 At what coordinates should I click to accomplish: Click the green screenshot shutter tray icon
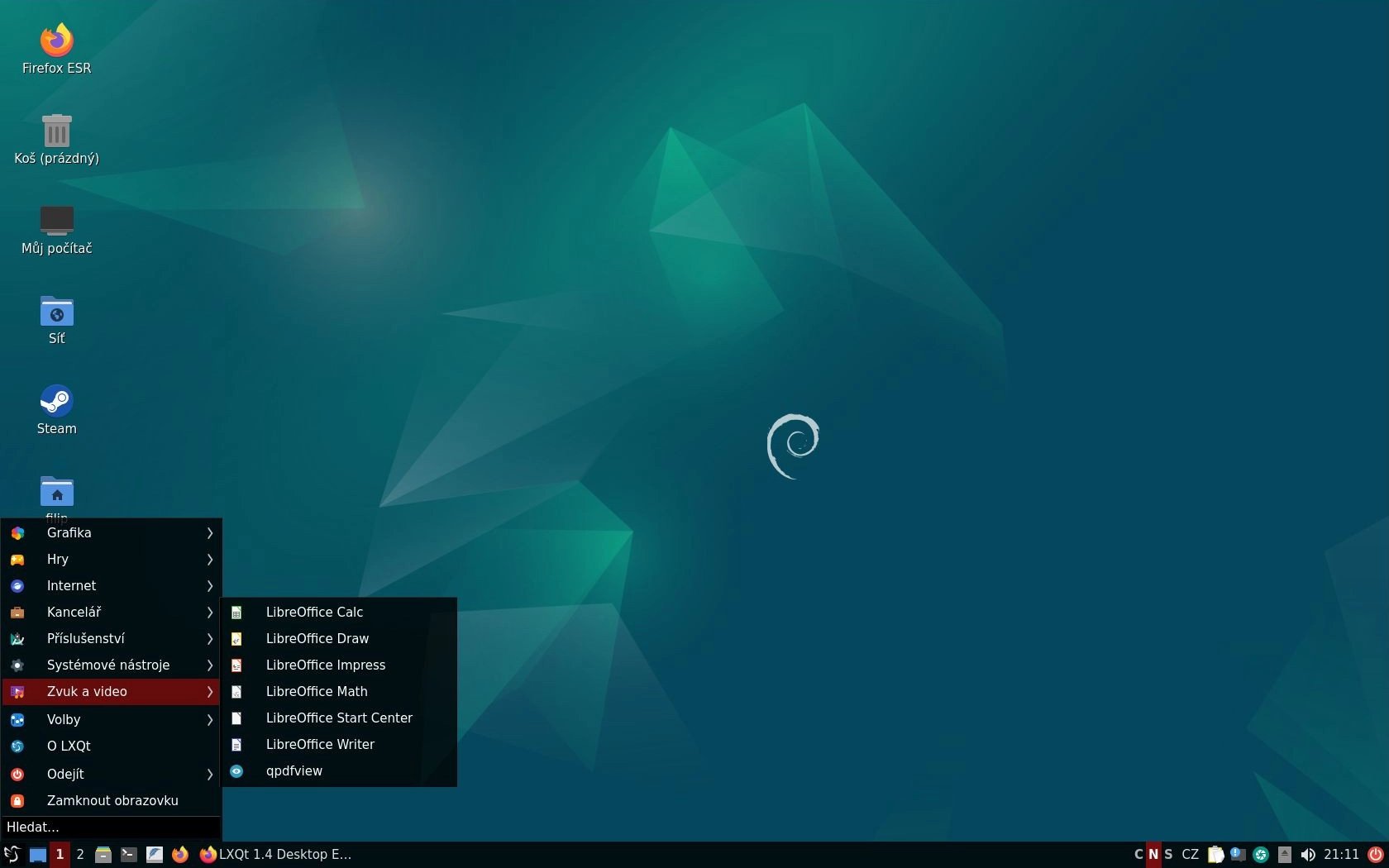coord(1261,855)
